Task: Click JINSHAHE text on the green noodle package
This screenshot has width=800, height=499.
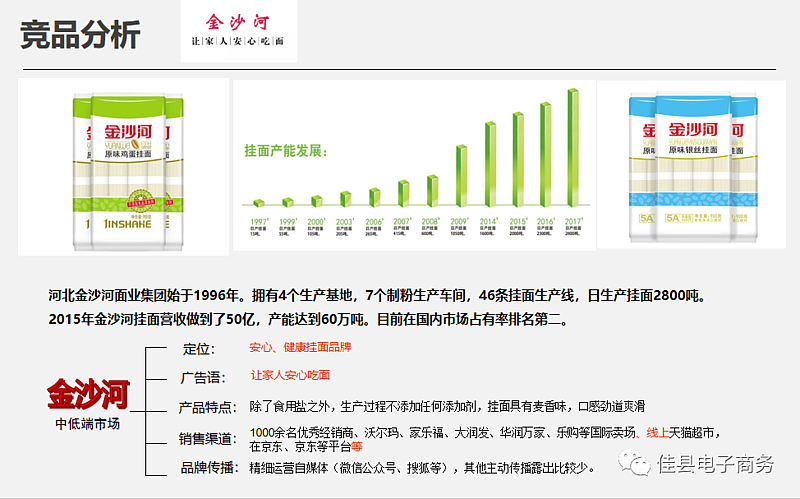Action: 128,224
